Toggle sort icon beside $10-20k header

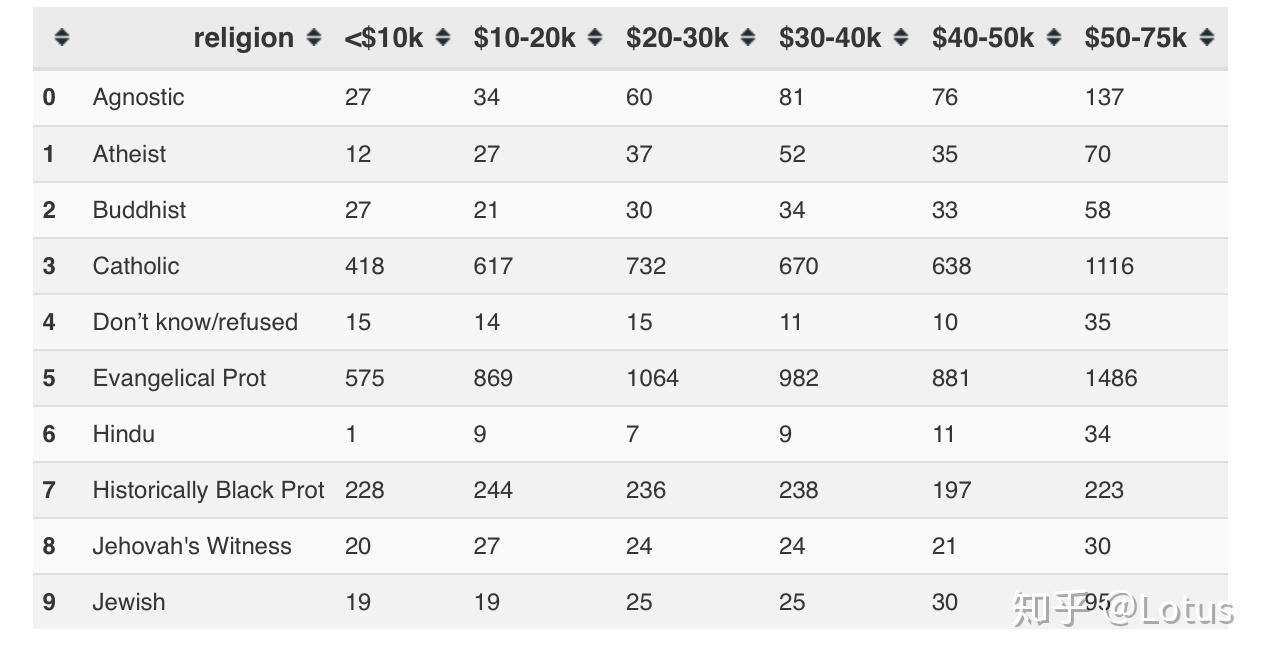(x=595, y=38)
